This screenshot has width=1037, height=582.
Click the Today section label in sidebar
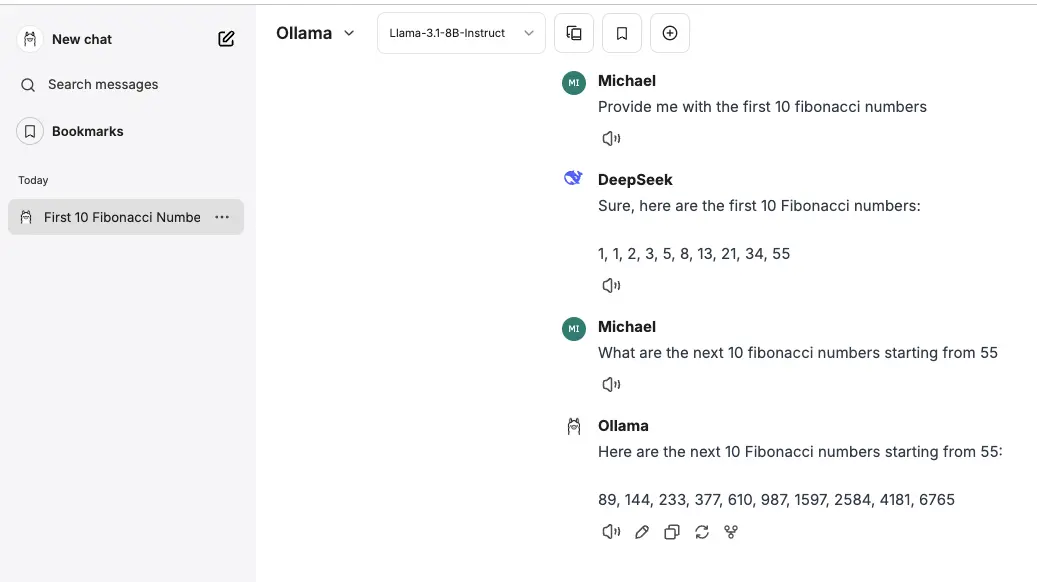33,180
